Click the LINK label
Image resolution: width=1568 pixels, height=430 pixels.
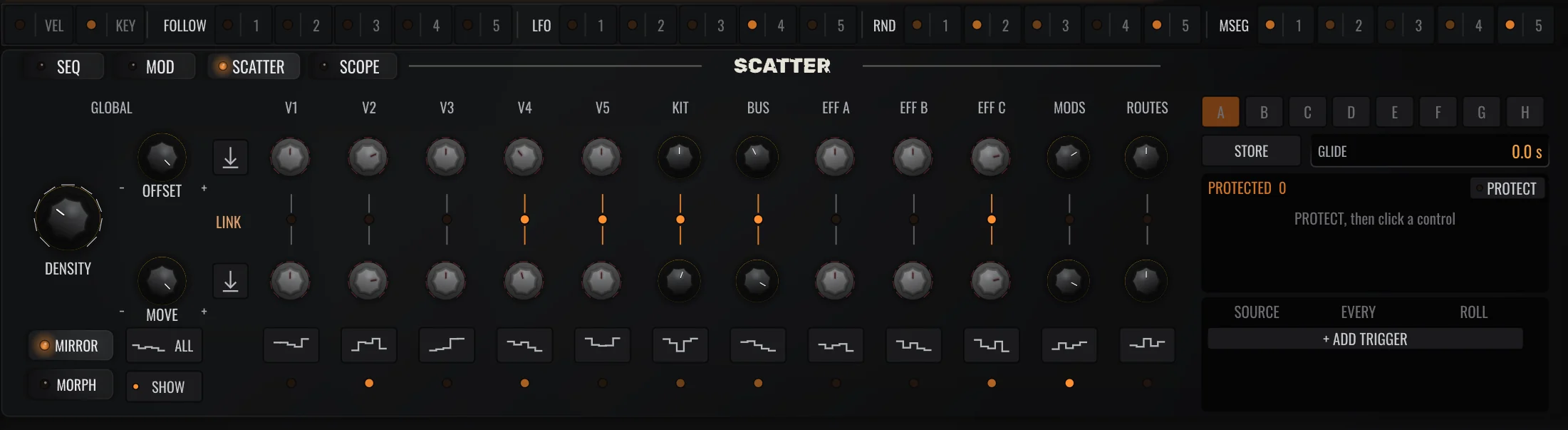(x=229, y=222)
